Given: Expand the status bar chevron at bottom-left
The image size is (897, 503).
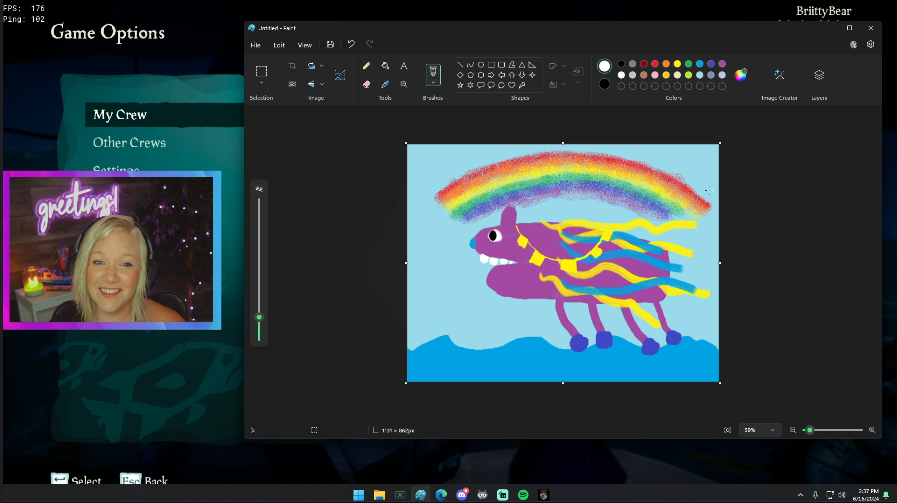Looking at the screenshot, I should [253, 430].
